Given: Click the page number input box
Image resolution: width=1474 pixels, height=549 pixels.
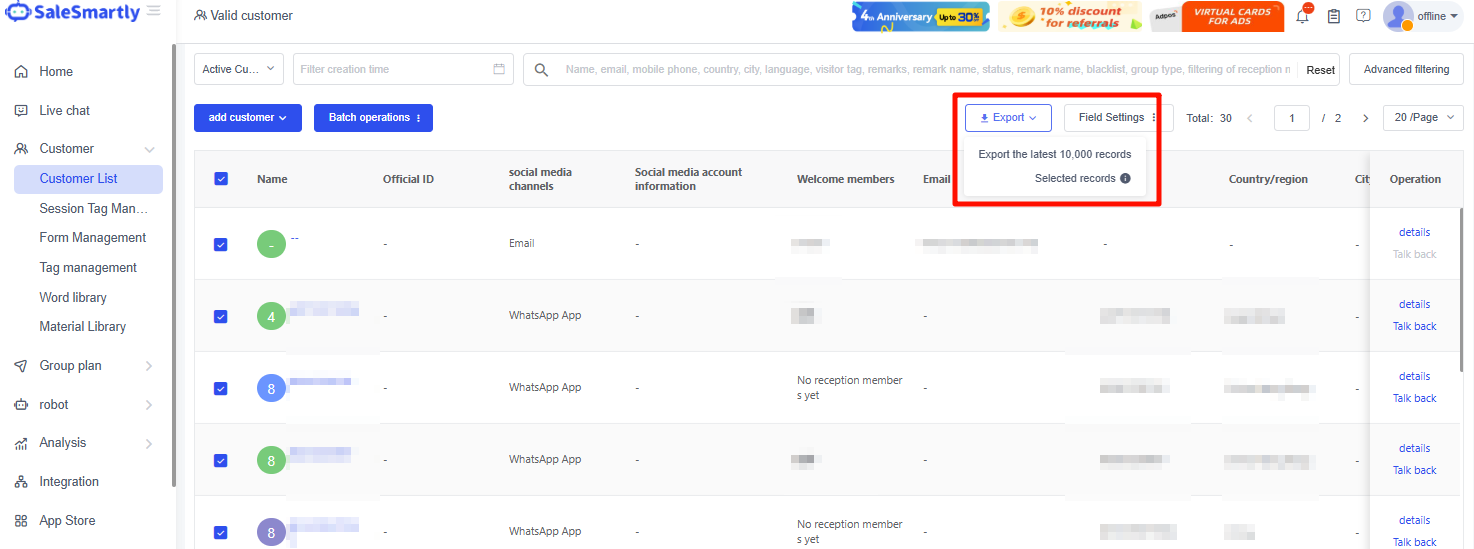Looking at the screenshot, I should [1291, 118].
